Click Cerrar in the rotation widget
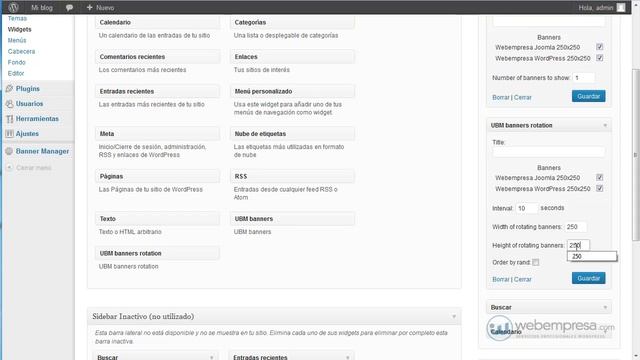This screenshot has height=360, width=640. 522,280
